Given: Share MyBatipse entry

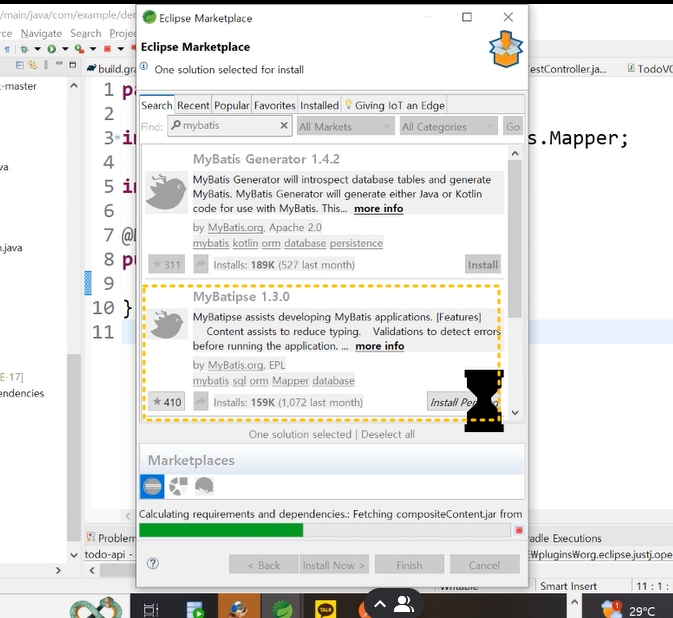Looking at the screenshot, I should (200, 402).
